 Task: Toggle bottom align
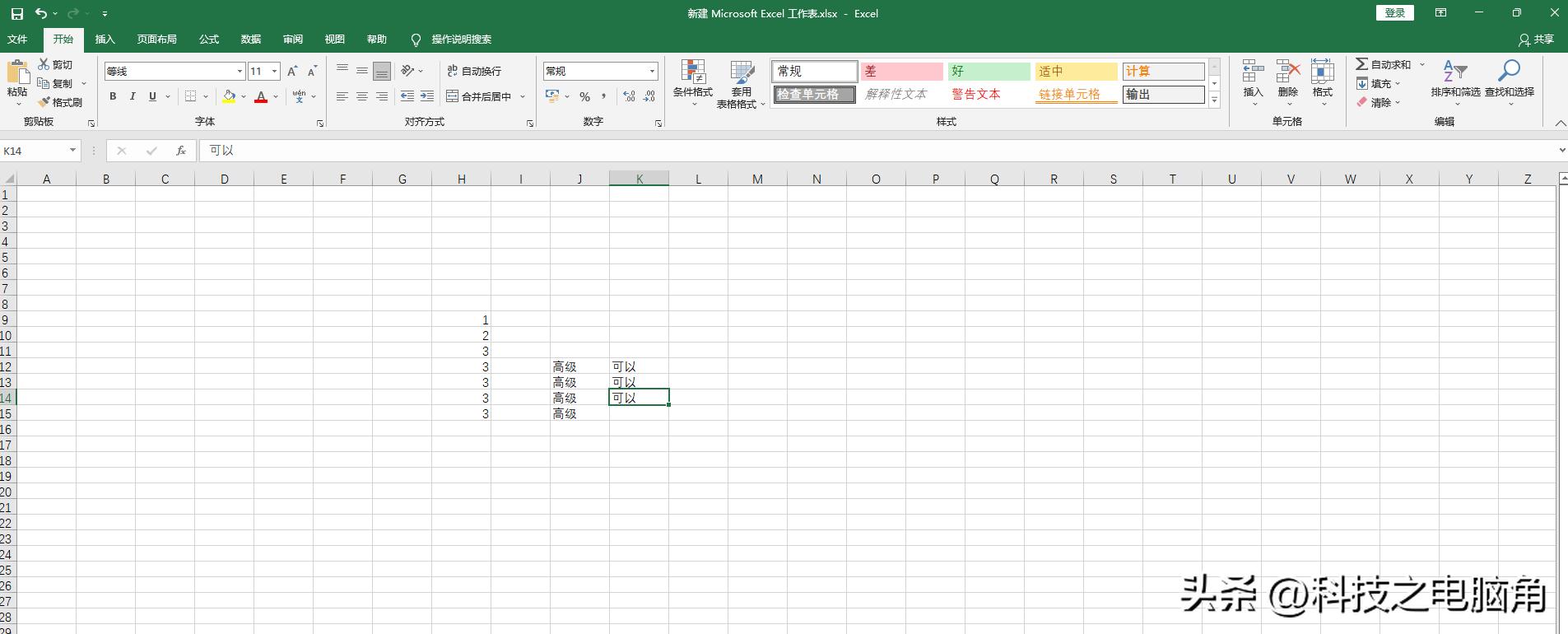382,71
